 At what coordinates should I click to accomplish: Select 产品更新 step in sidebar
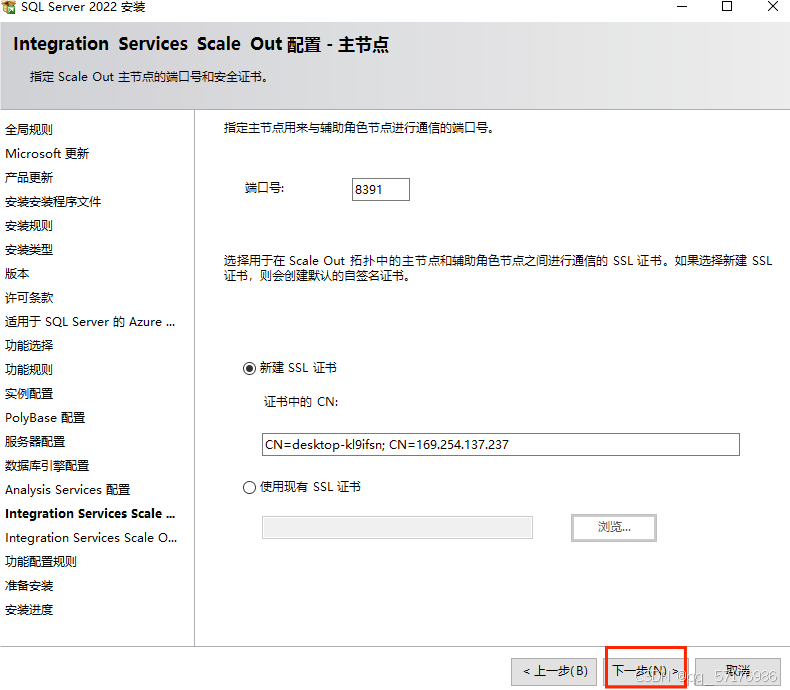(29, 177)
